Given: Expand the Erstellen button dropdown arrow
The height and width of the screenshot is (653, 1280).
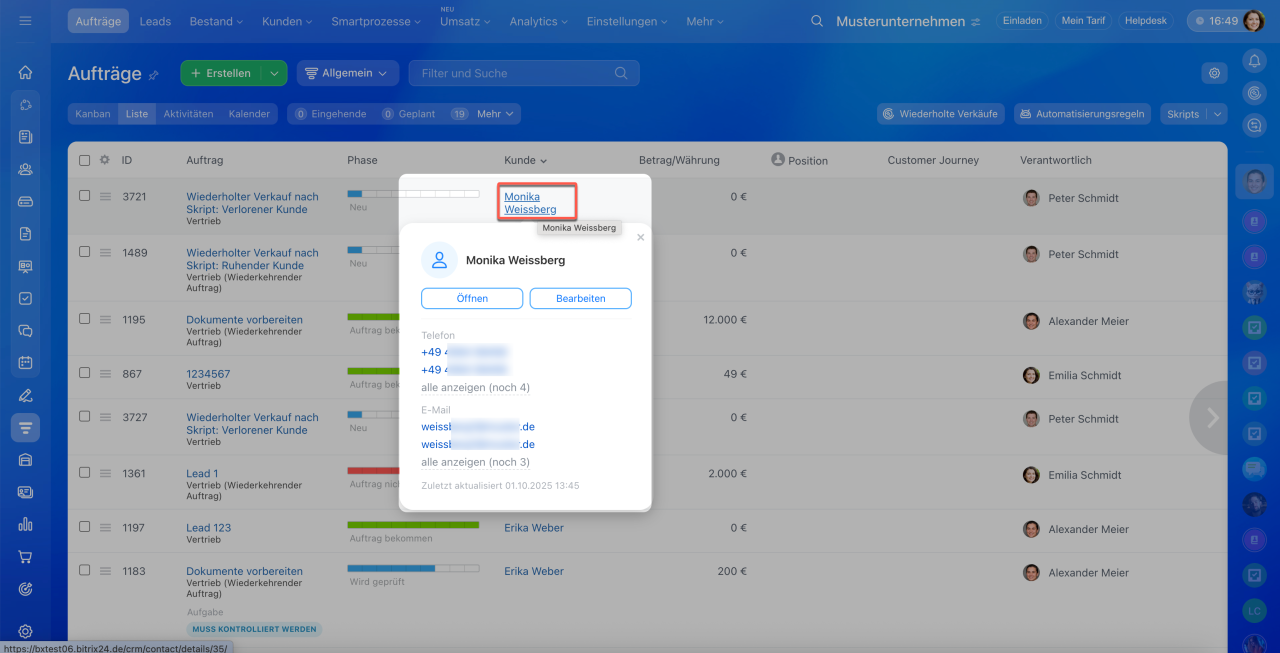Looking at the screenshot, I should tap(274, 73).
